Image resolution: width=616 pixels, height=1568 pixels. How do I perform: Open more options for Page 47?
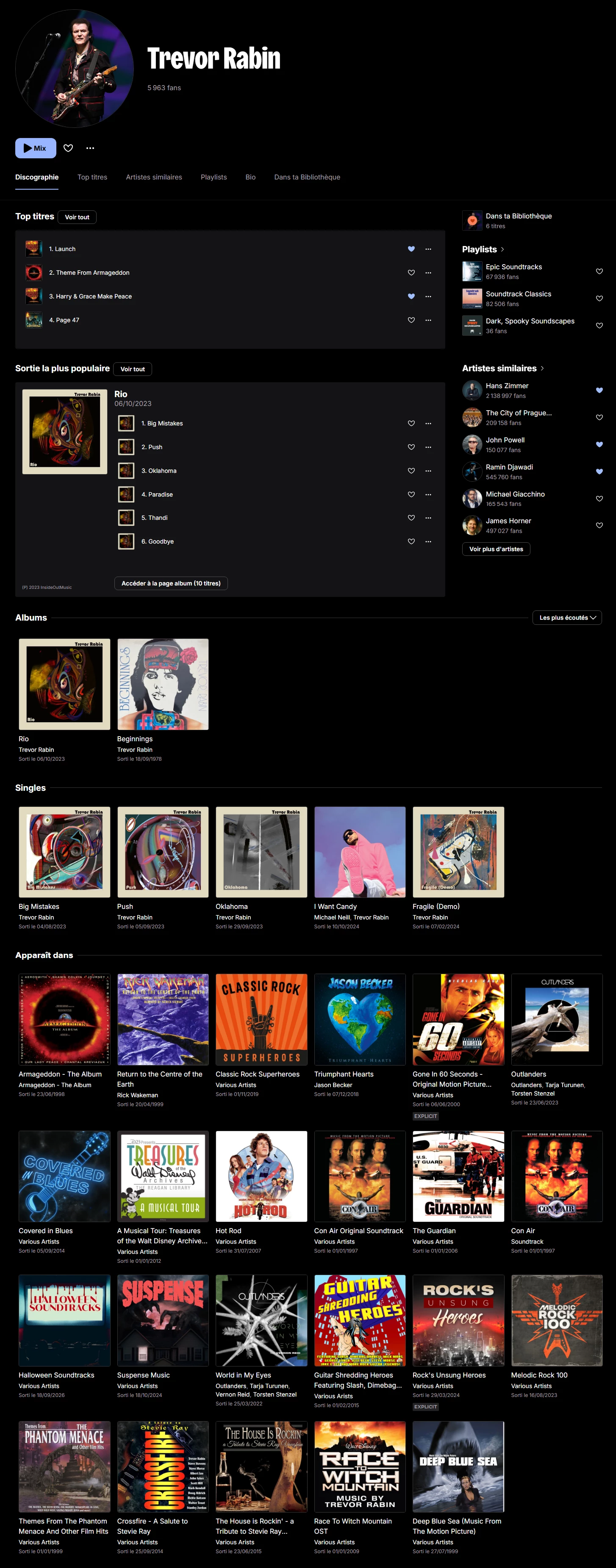pos(428,320)
